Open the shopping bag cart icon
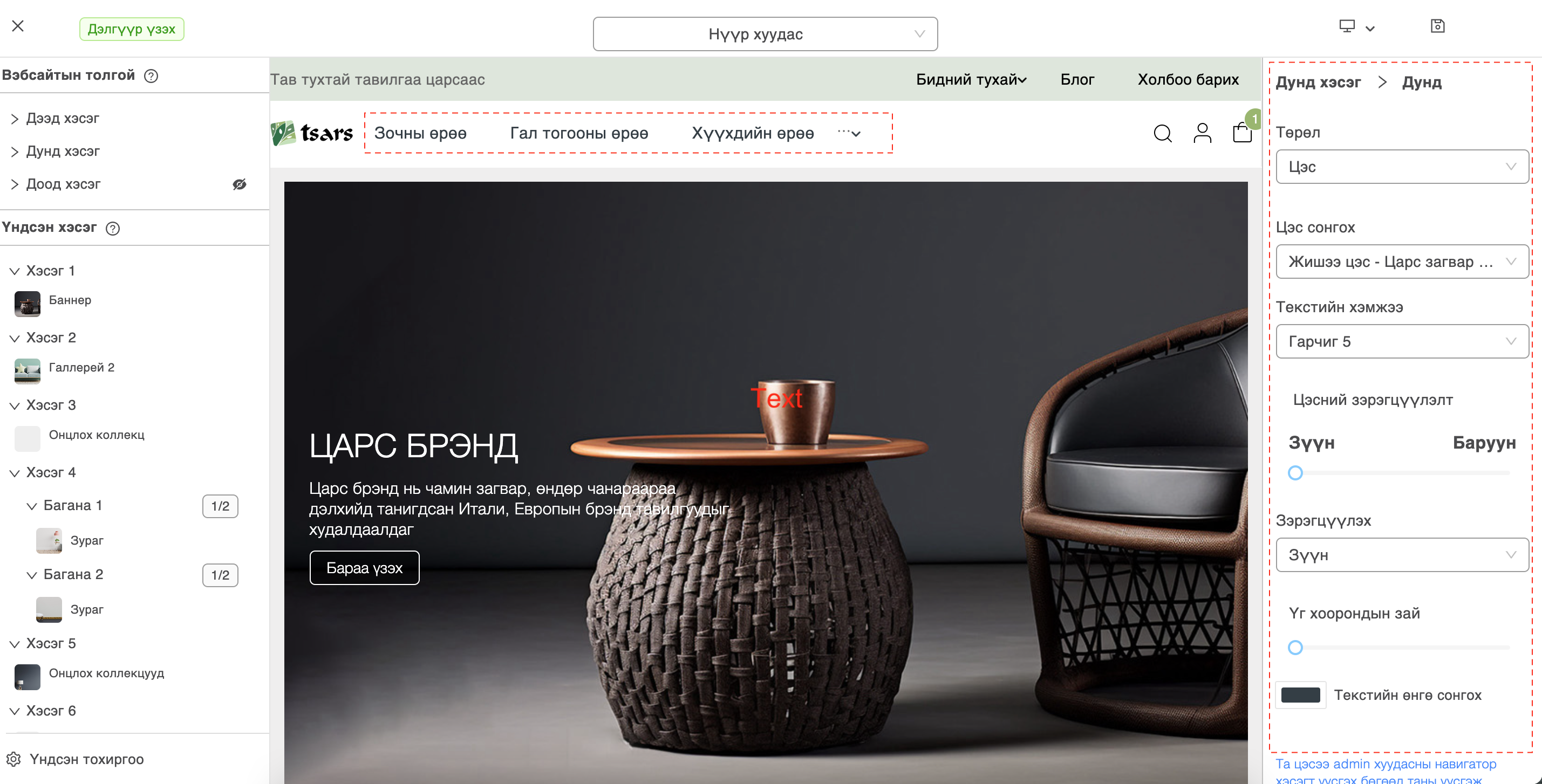 click(1242, 132)
